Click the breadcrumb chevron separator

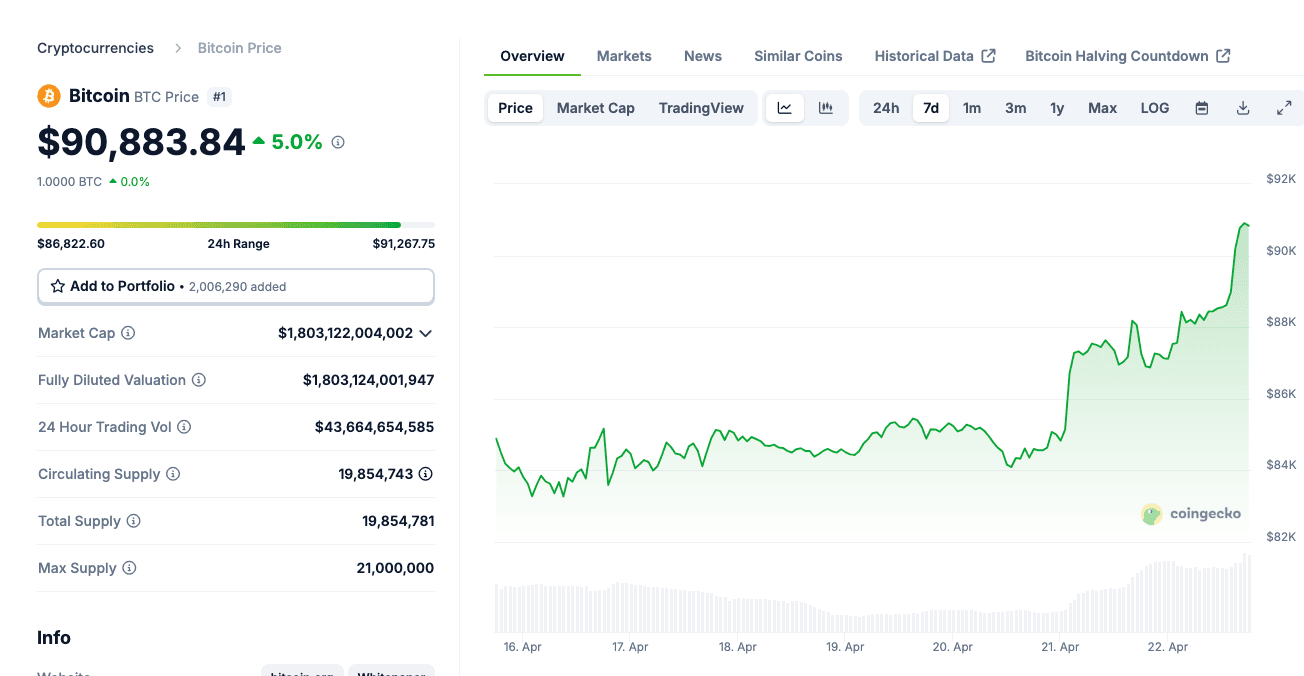coord(178,48)
